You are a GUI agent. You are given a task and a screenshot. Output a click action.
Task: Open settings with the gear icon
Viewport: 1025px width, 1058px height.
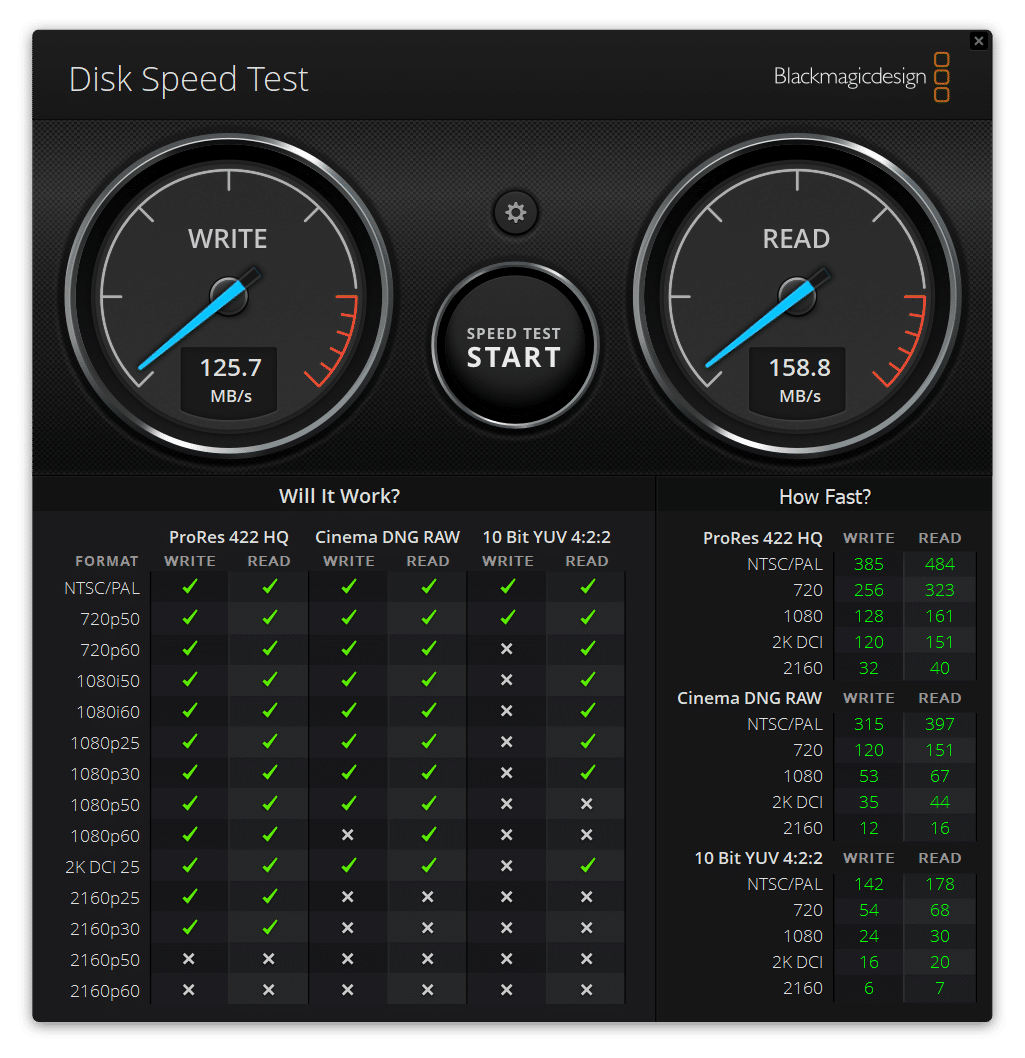point(516,213)
